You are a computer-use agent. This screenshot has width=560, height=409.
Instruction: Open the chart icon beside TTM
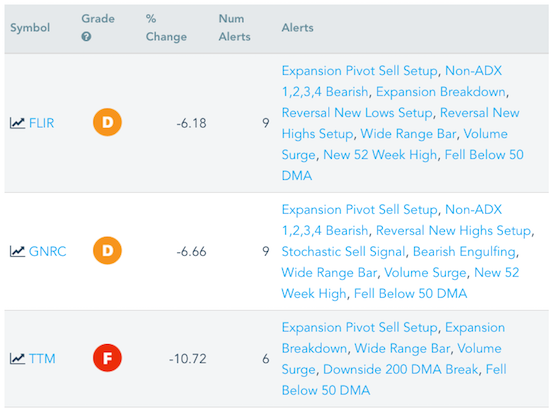[17, 358]
